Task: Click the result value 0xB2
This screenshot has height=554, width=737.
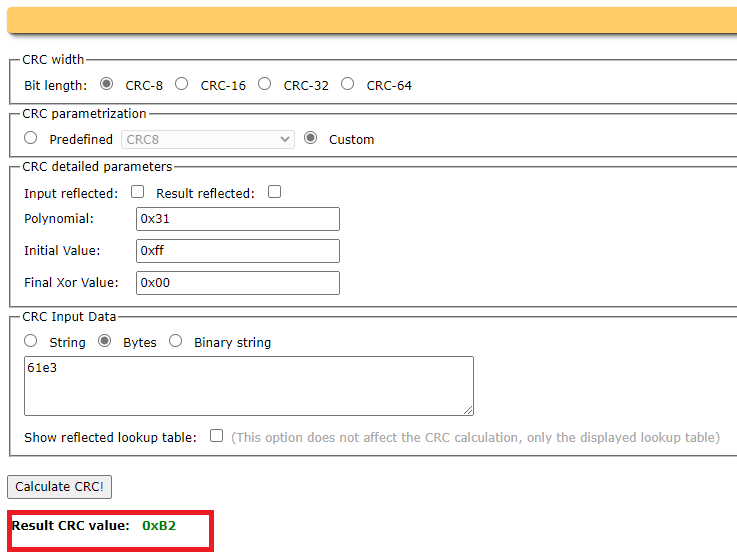Action: [x=159, y=525]
